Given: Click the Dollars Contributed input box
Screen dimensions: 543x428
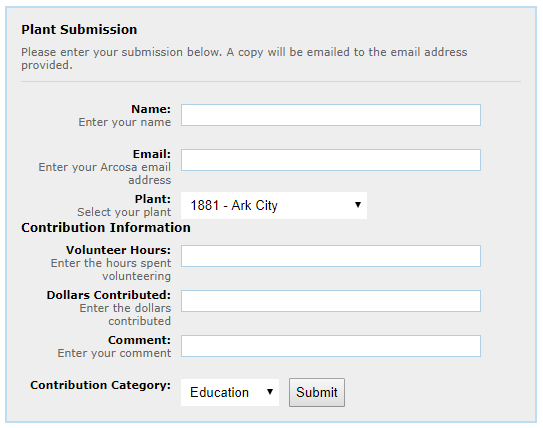Looking at the screenshot, I should click(331, 301).
